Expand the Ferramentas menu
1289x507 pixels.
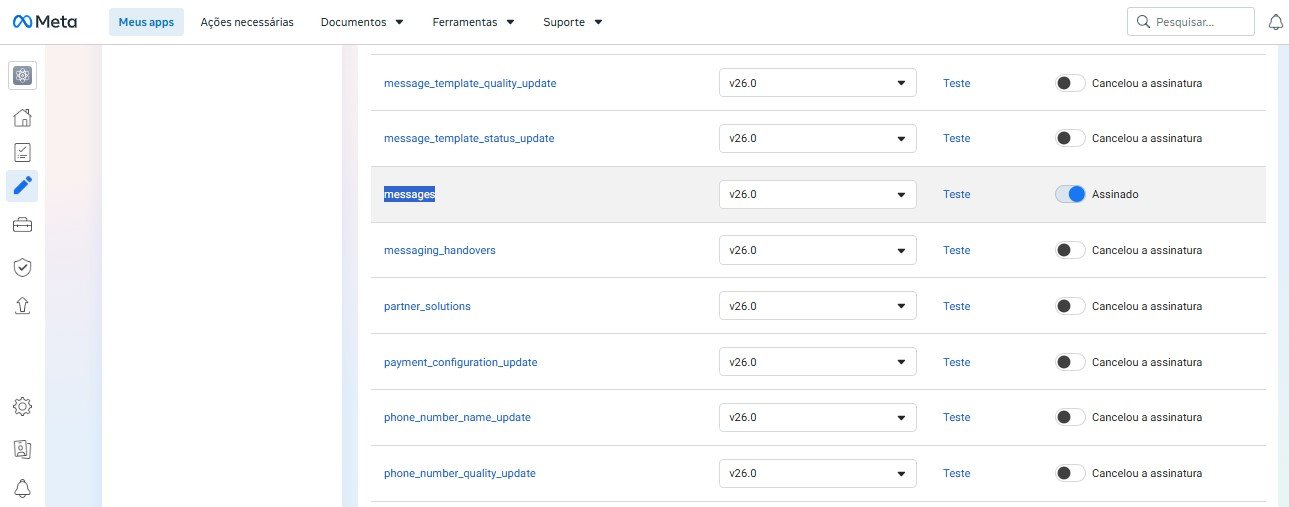(x=473, y=22)
